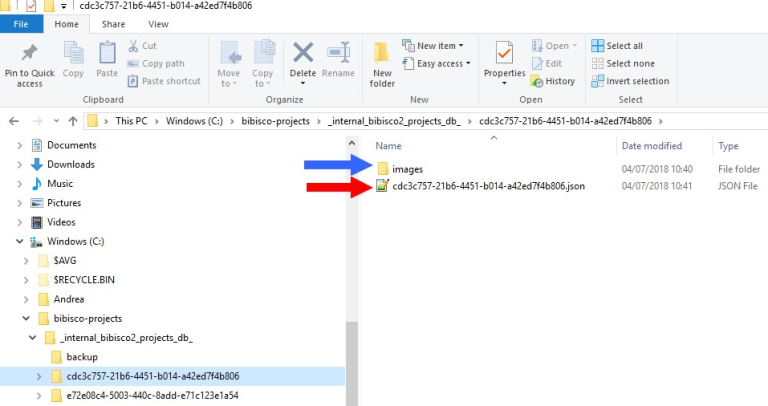Choose Copy path in Clipboard group
This screenshot has width=768, height=406.
[156, 64]
